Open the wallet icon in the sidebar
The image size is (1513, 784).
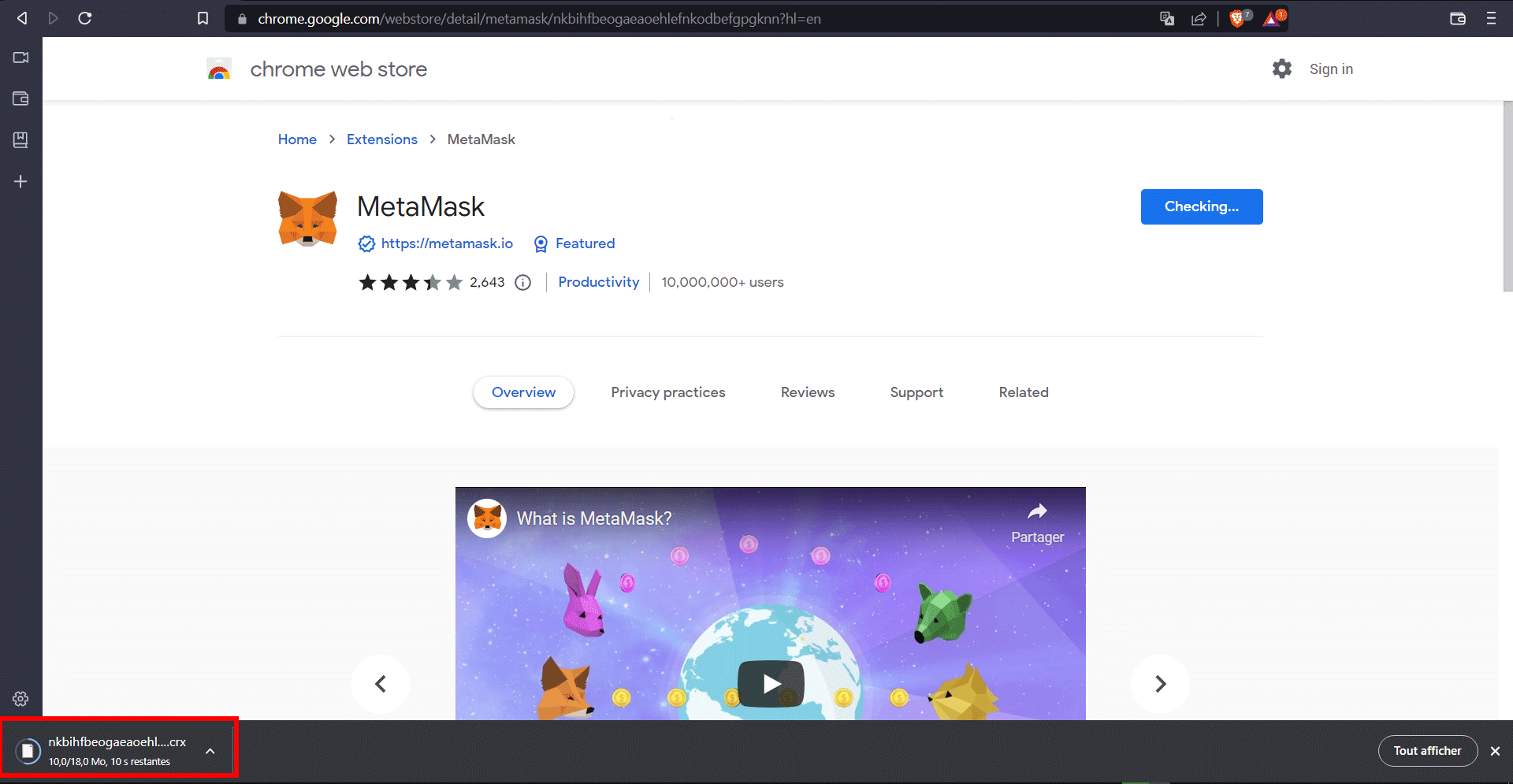click(x=20, y=98)
